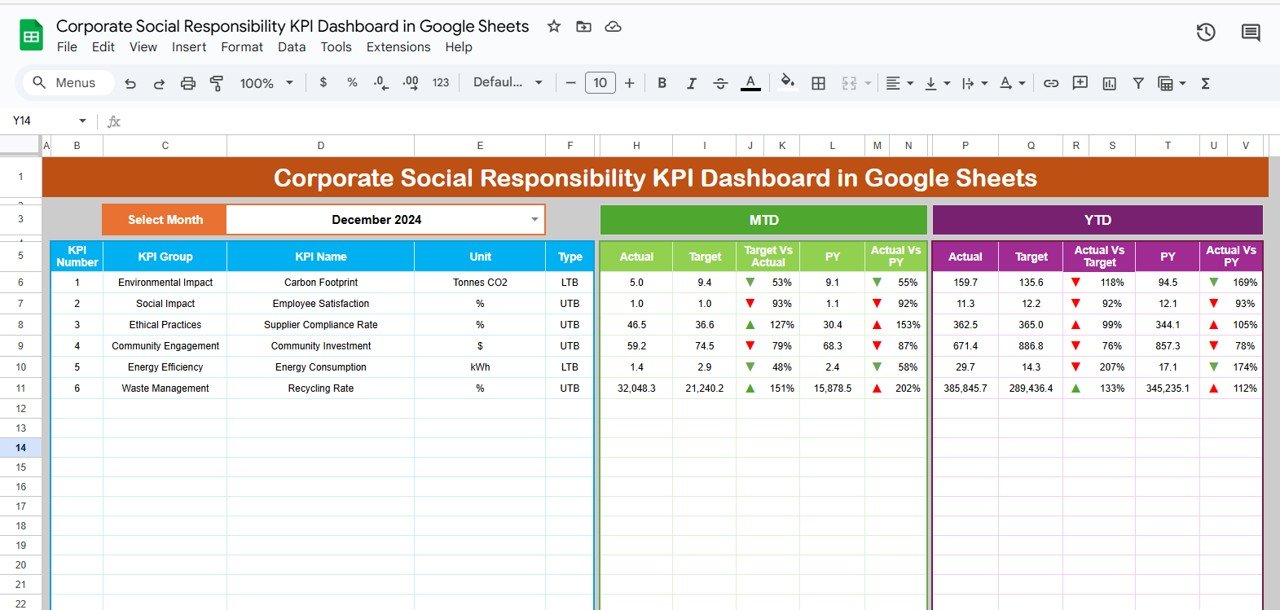The height and width of the screenshot is (610, 1280).
Task: Open the fill color paint bucket
Action: point(787,83)
